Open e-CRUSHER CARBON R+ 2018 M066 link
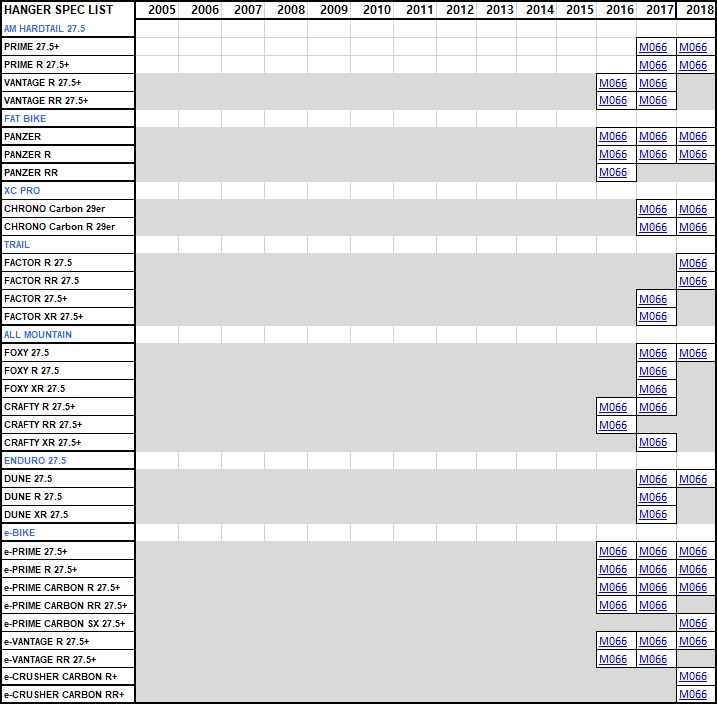 coord(693,676)
